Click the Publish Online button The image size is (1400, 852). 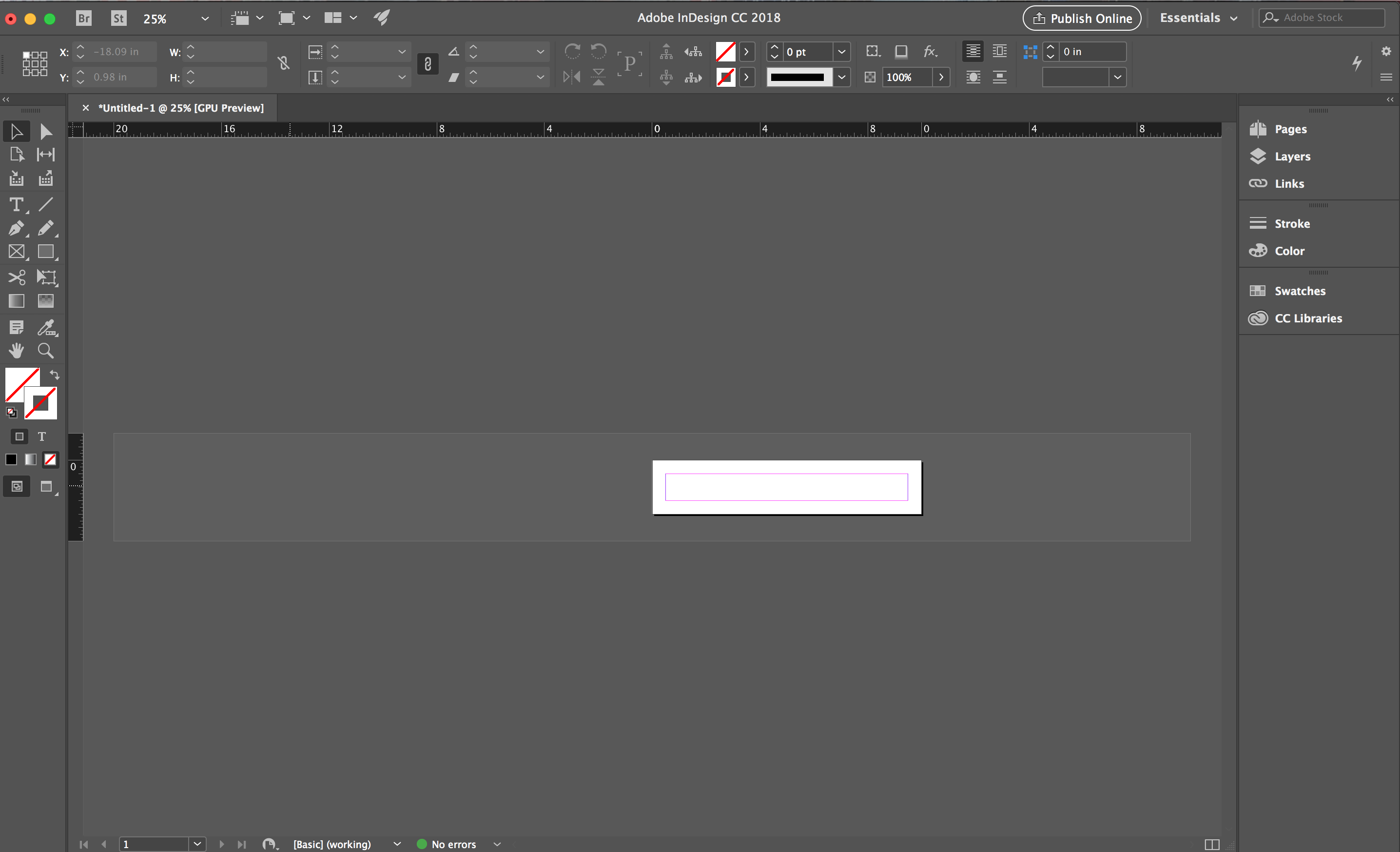point(1081,18)
